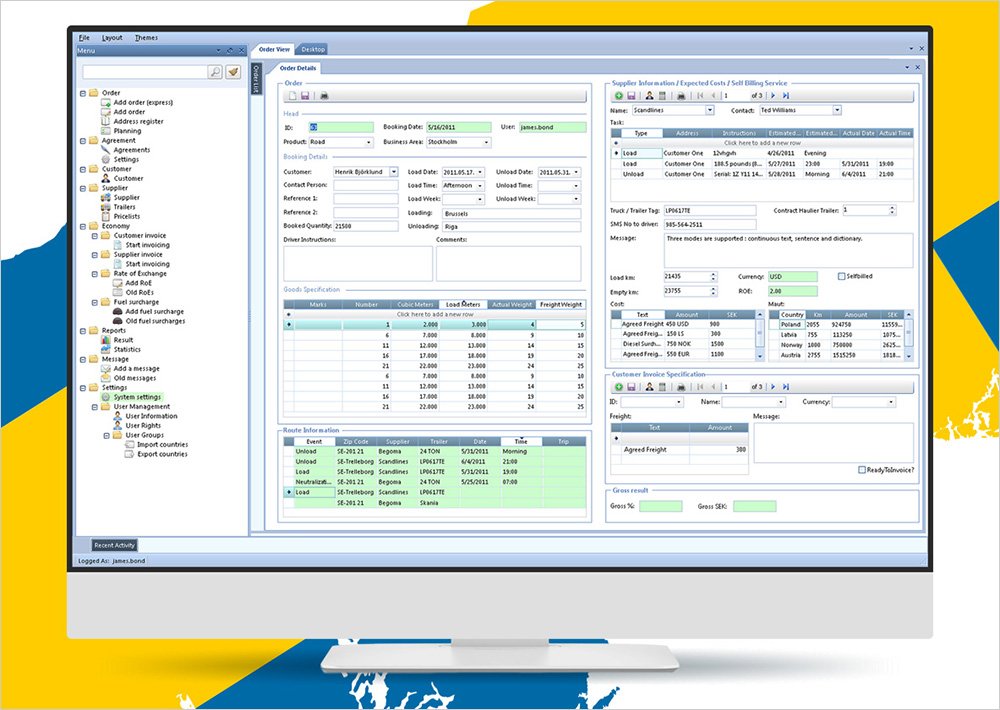1000x710 pixels.
Task: Collapse the Economy folder in the menu tree
Action: tap(83, 226)
